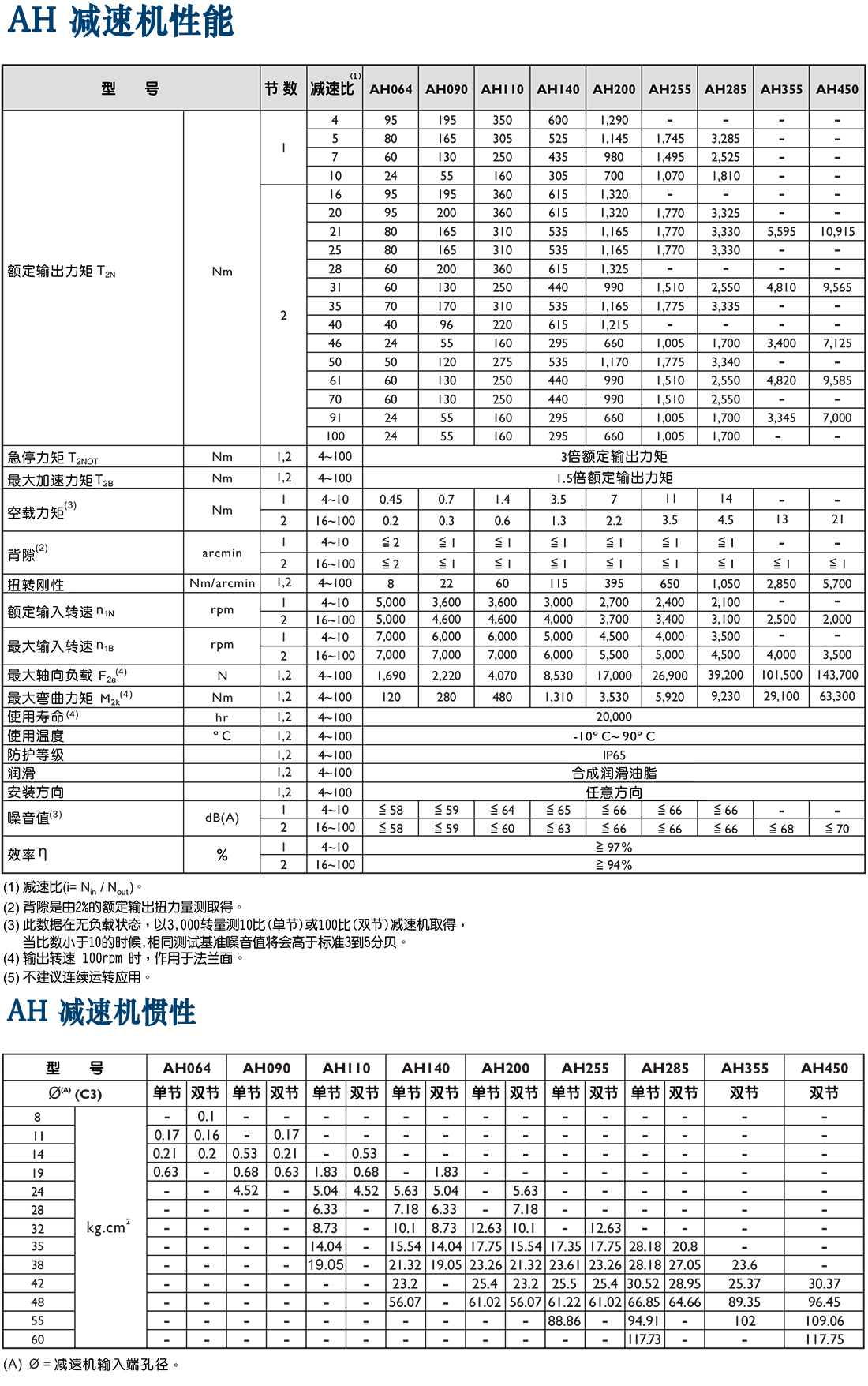Click the 防护等级 row label
The image size is (868, 1386).
click(36, 755)
